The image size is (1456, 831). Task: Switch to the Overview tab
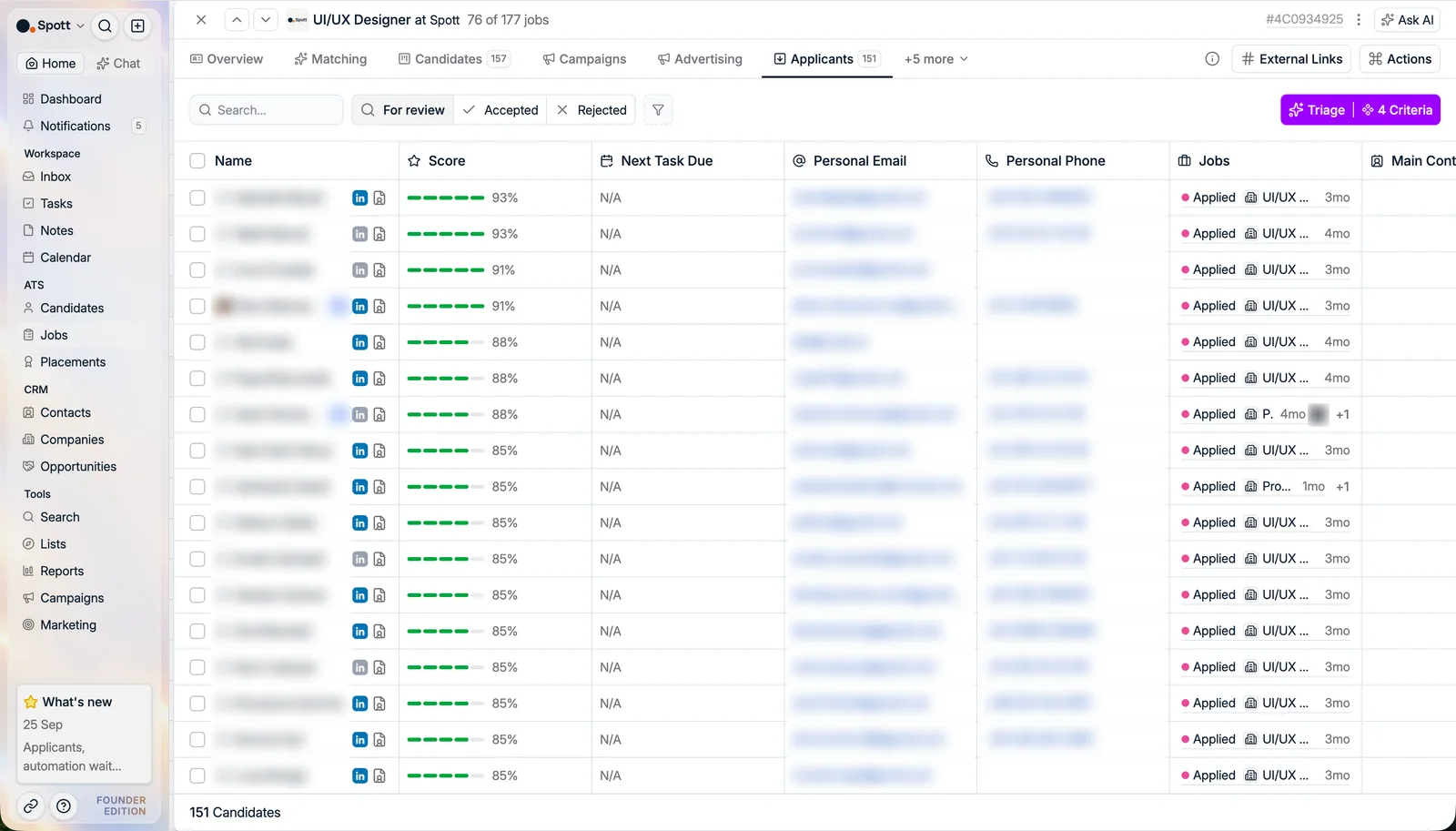point(227,59)
